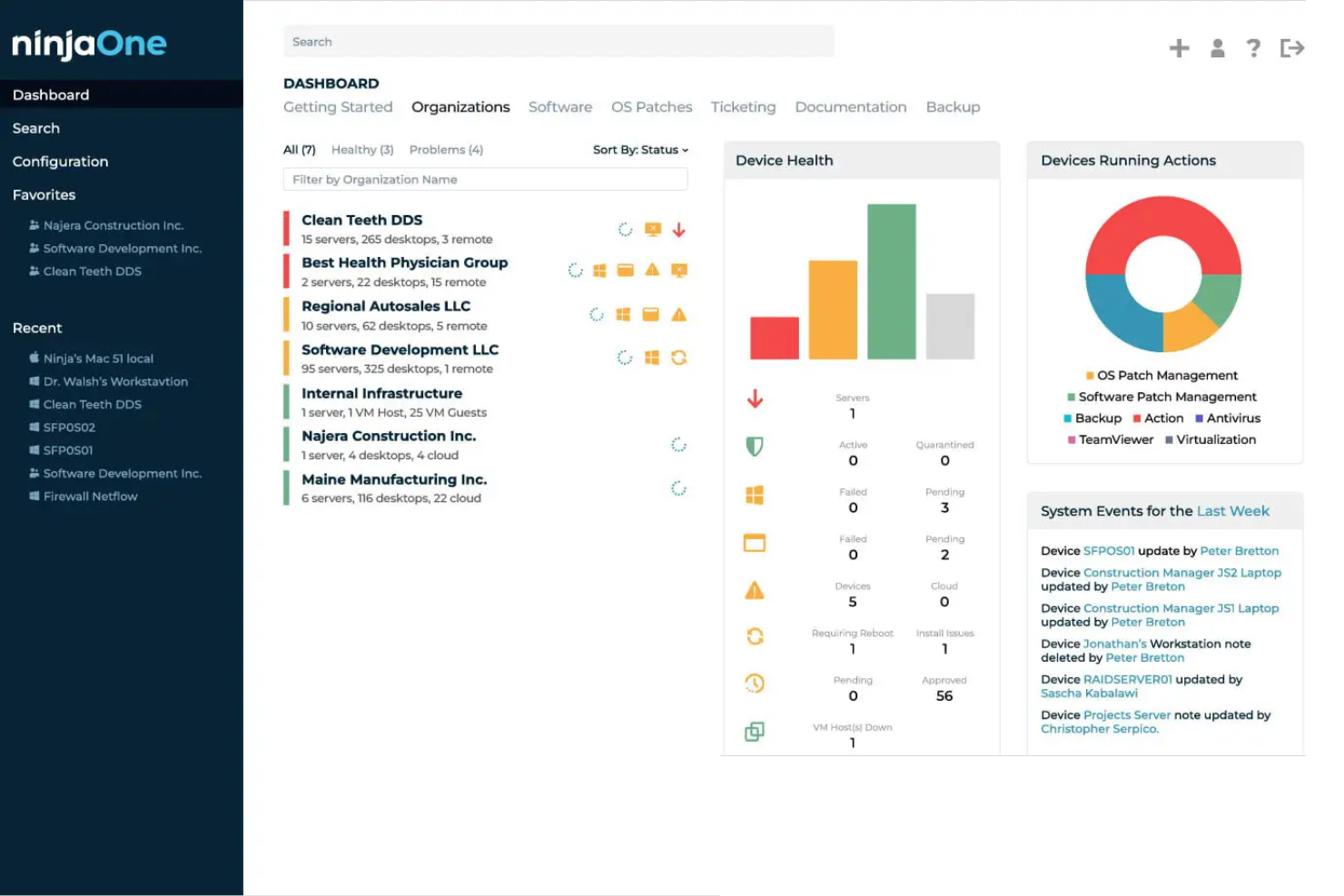Show Healthy (3) organizations filter
1344x896 pixels.
click(x=362, y=150)
